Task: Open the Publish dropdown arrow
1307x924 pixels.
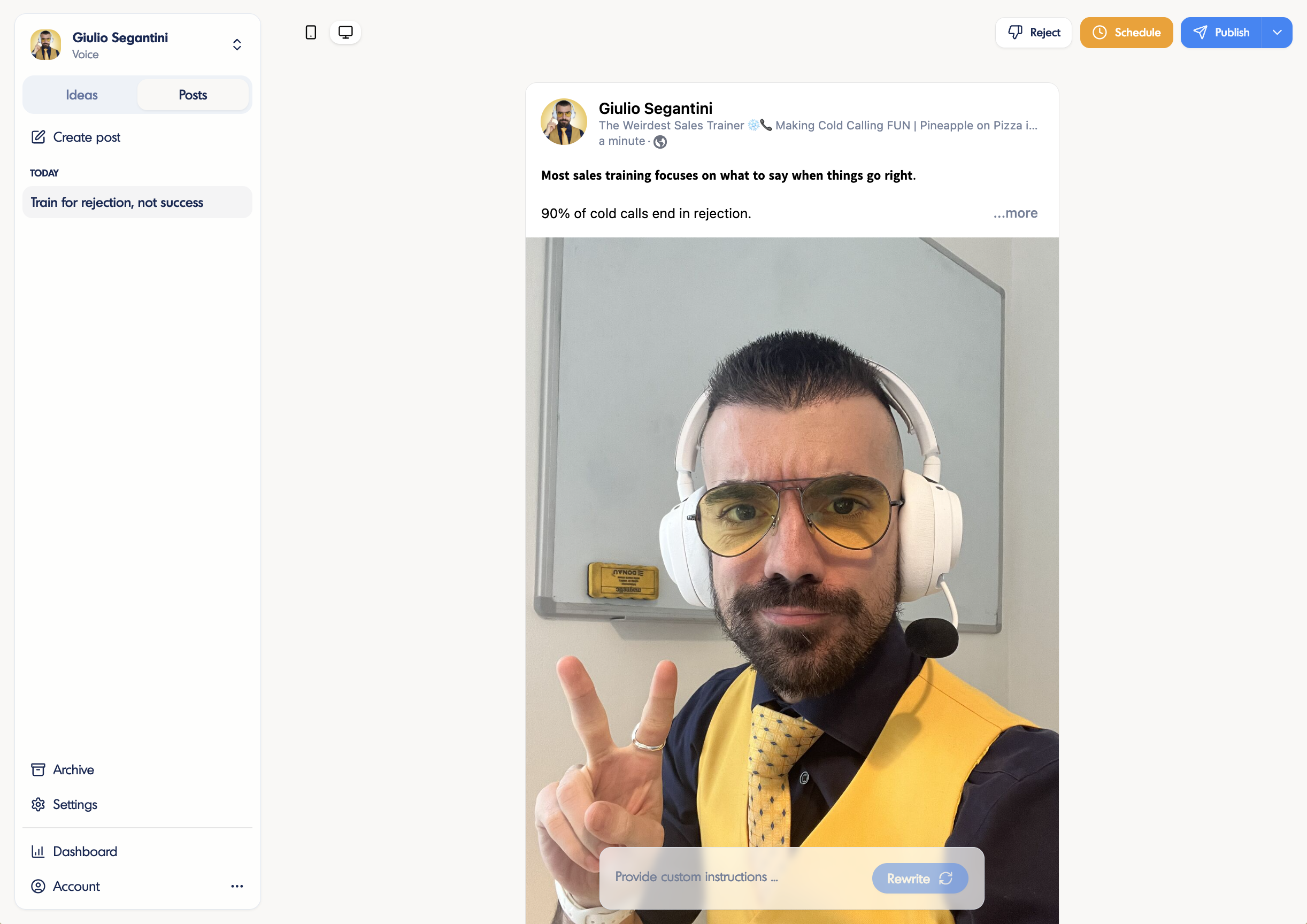Action: (x=1277, y=33)
